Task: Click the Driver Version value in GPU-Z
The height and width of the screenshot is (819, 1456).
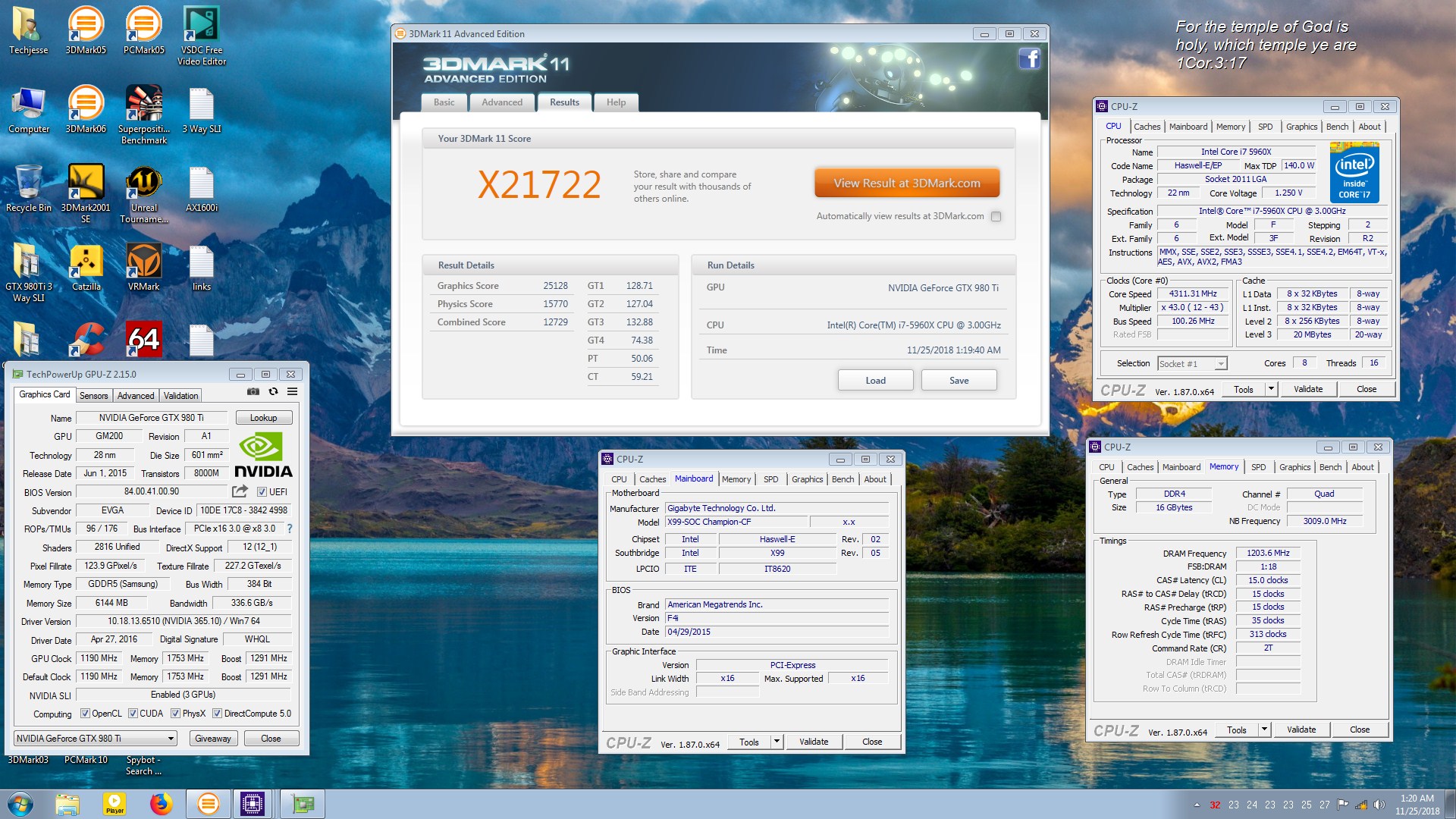Action: 184,621
